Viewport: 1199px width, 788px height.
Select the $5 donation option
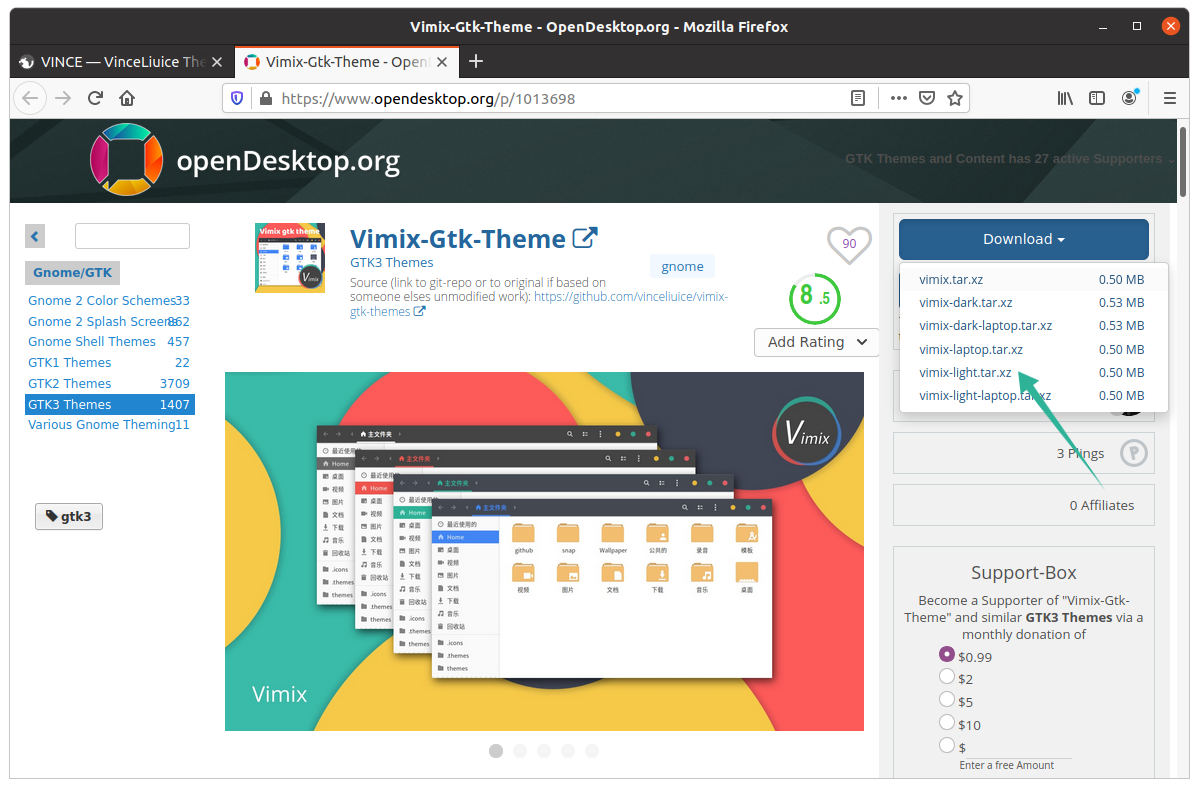[947, 699]
